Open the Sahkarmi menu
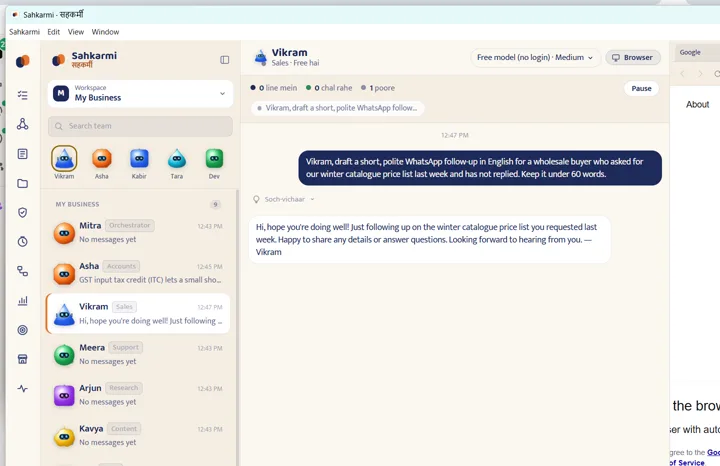720x466 pixels. pyautogui.click(x=24, y=32)
